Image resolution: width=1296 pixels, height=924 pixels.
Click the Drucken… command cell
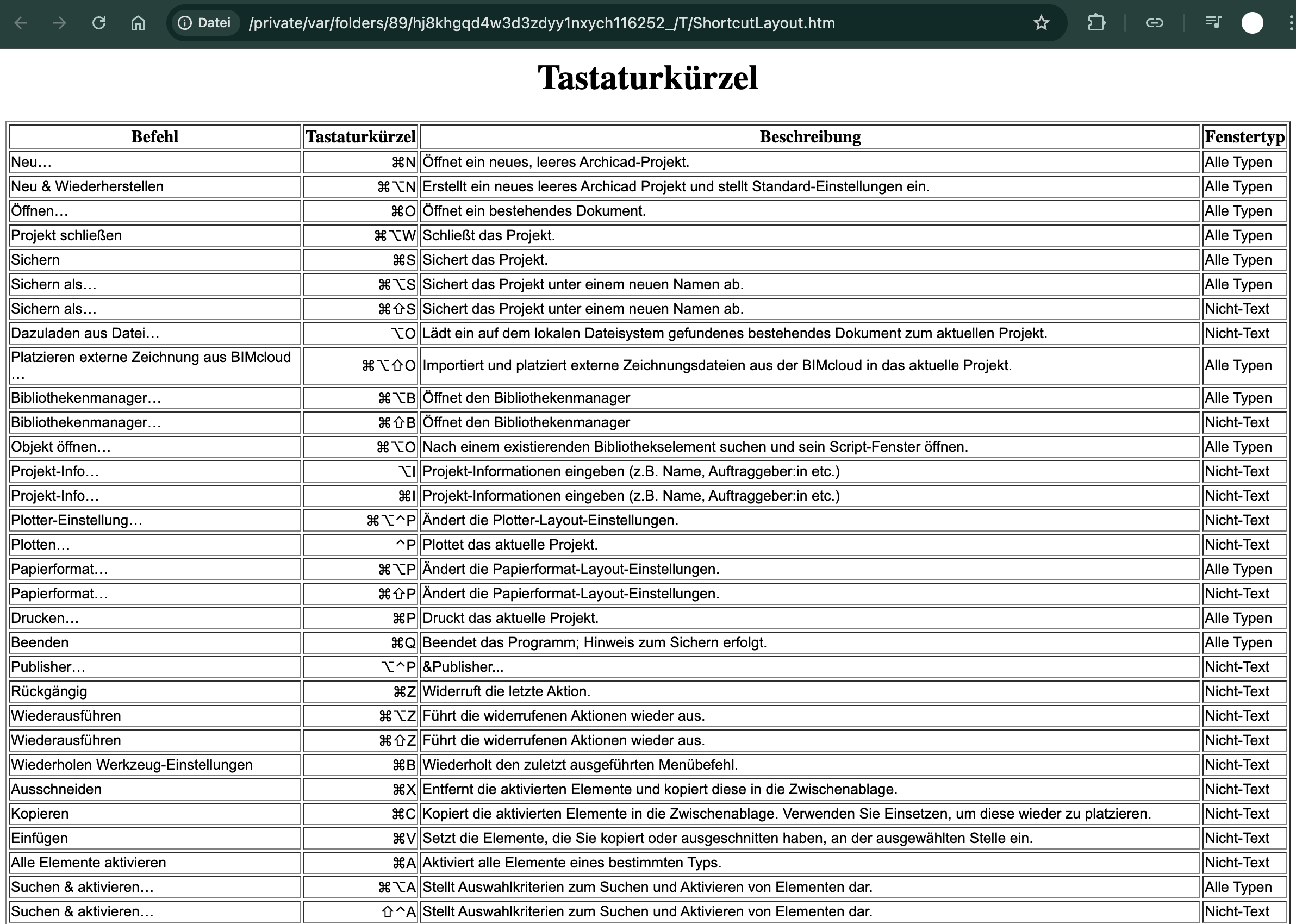coord(155,619)
